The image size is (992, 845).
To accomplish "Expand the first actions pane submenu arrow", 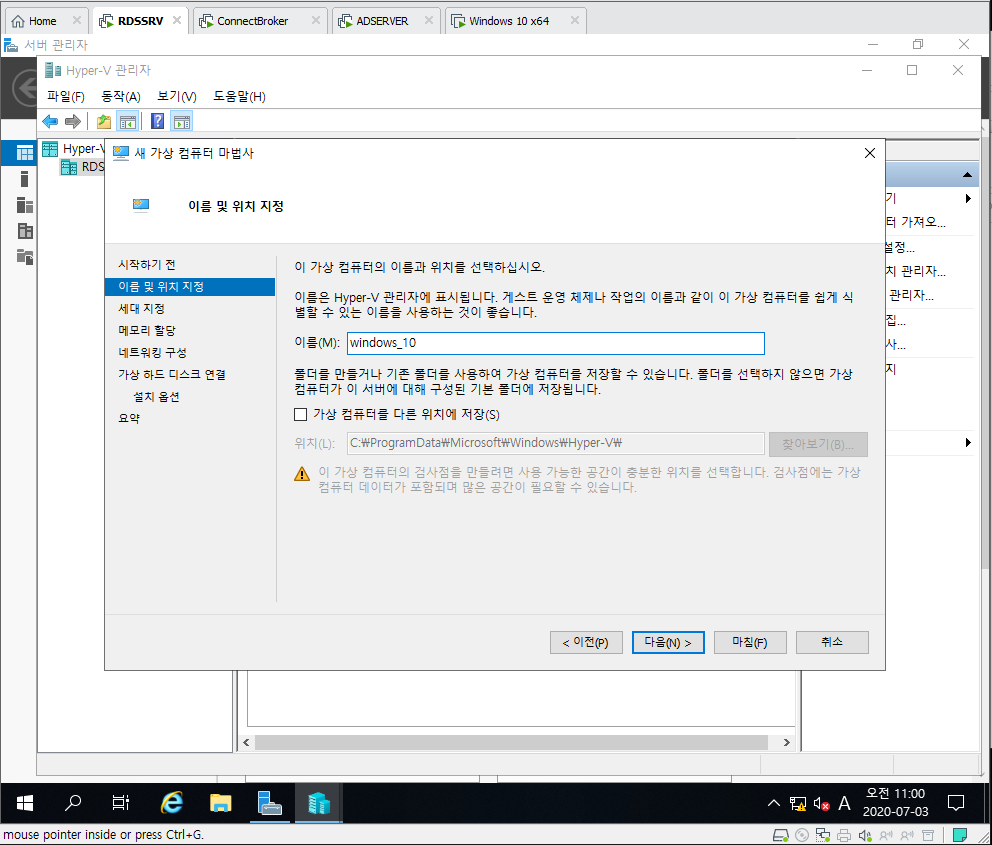I will [968, 199].
